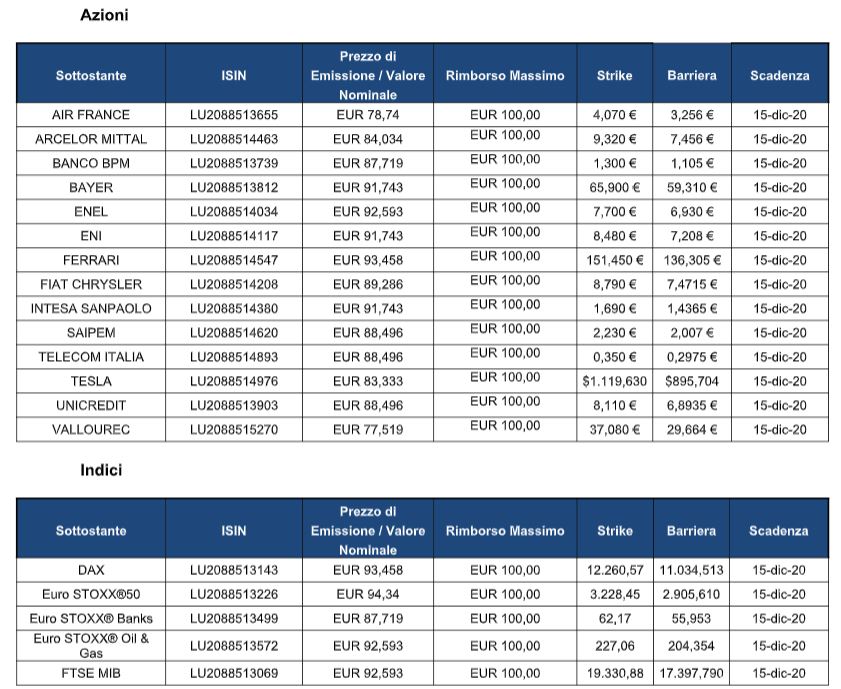Viewport: 841px width, 689px height.
Task: Click ISIN LU2088514034
Action: (x=234, y=211)
